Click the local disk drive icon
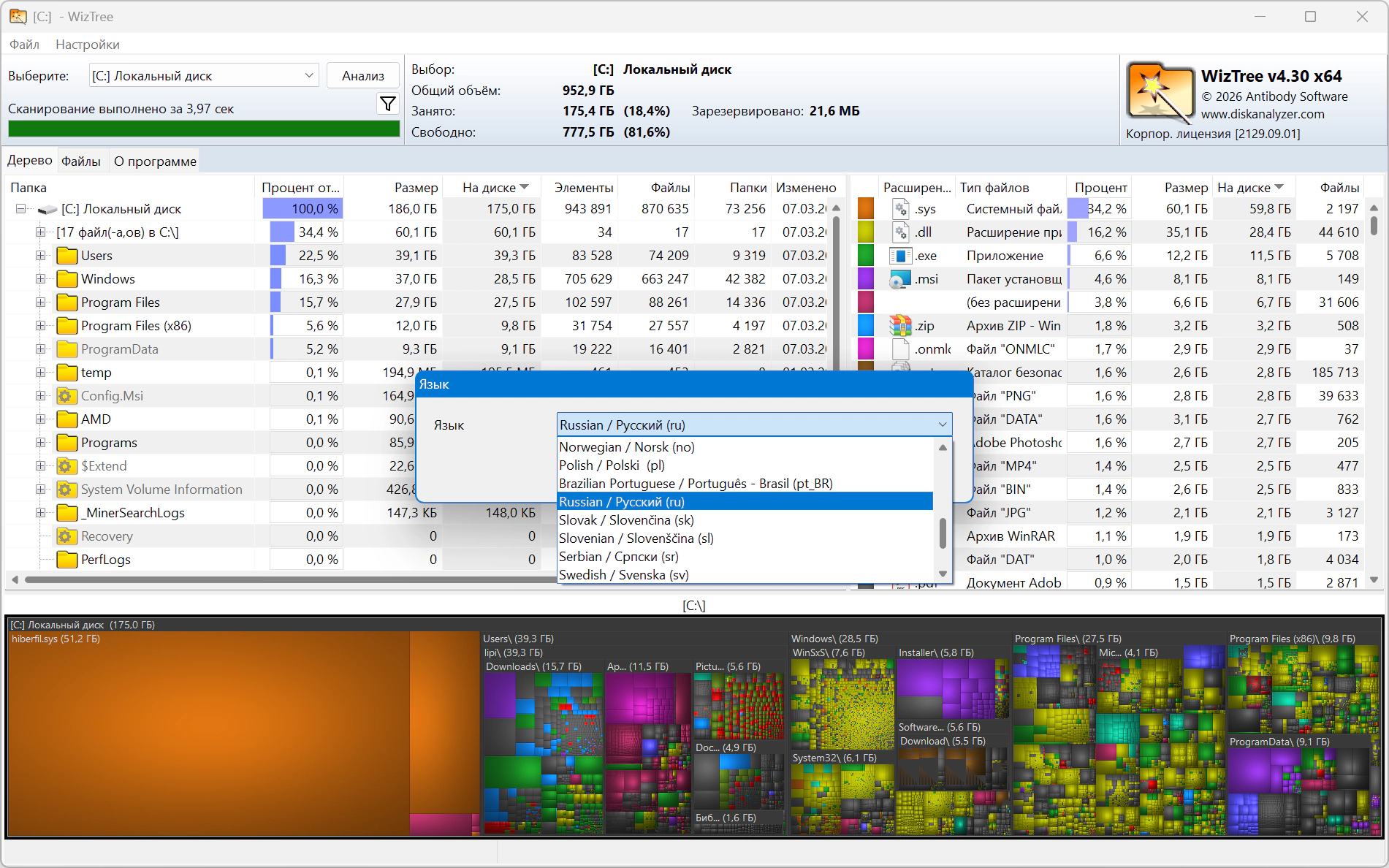 tap(47, 210)
